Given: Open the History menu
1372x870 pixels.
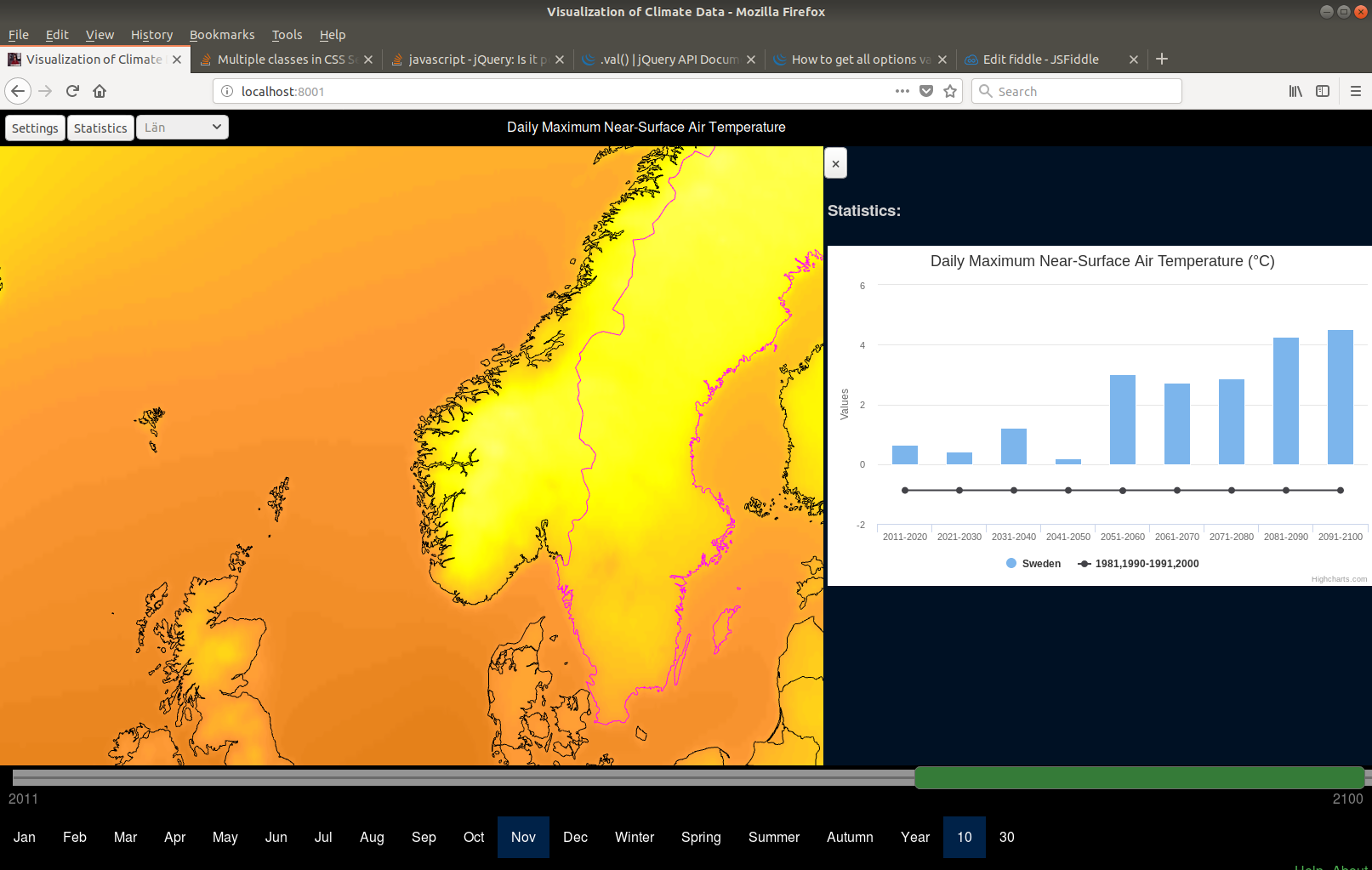Looking at the screenshot, I should (x=151, y=35).
